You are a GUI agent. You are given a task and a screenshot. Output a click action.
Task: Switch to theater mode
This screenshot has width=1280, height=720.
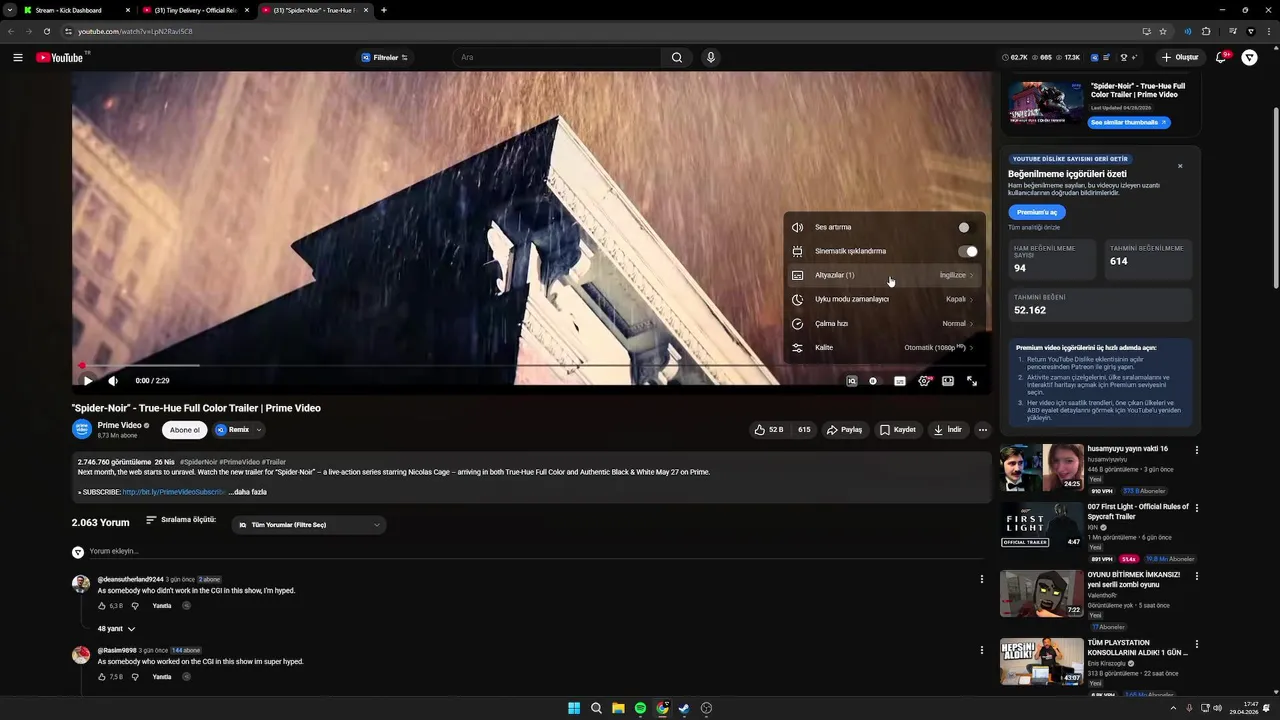[x=948, y=381]
